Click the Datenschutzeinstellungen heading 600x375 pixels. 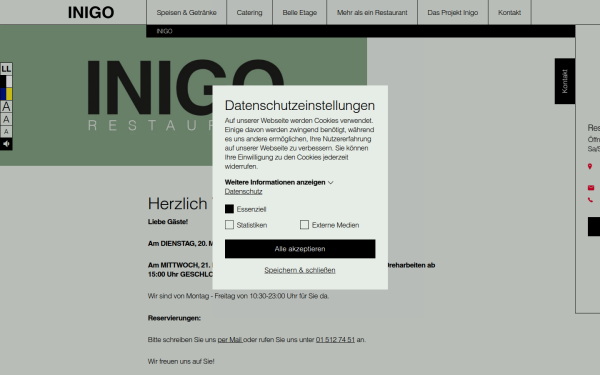(x=300, y=105)
